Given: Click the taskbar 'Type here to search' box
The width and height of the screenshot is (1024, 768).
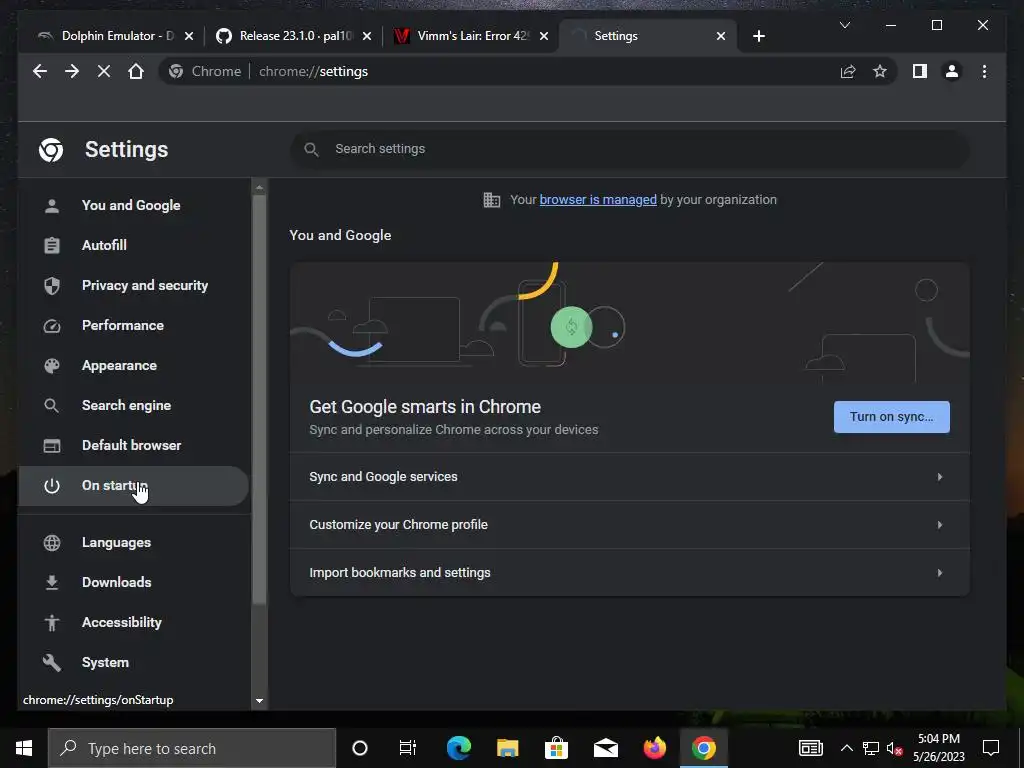Looking at the screenshot, I should pos(191,748).
